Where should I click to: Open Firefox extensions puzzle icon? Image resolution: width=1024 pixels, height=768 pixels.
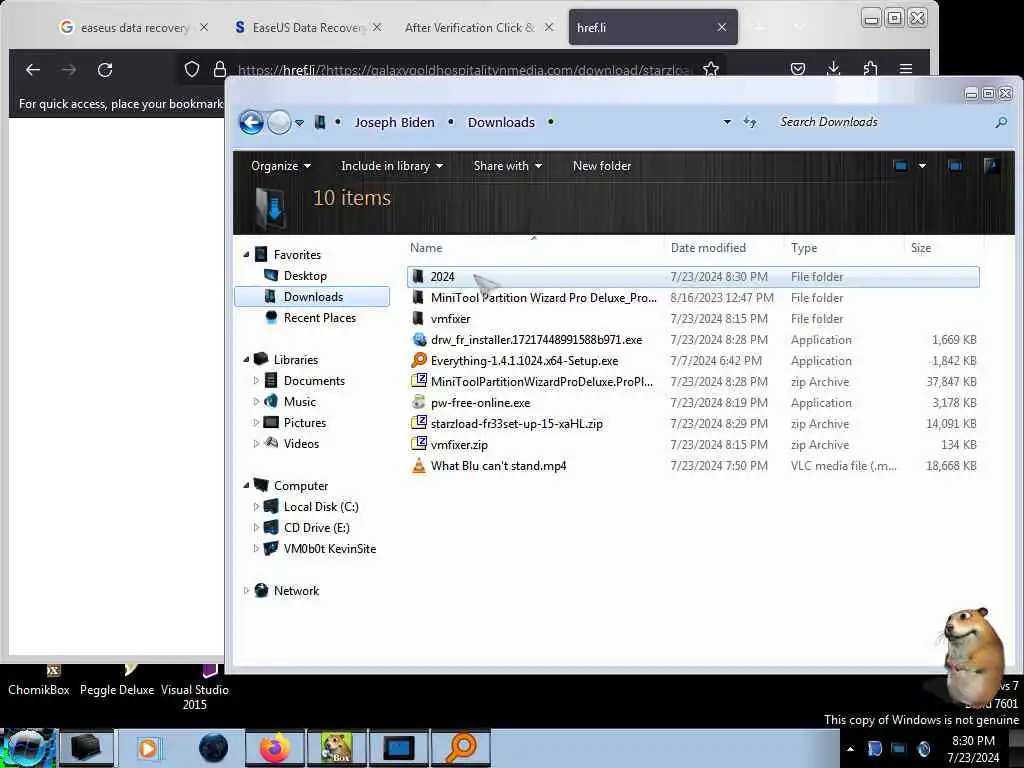pos(870,69)
